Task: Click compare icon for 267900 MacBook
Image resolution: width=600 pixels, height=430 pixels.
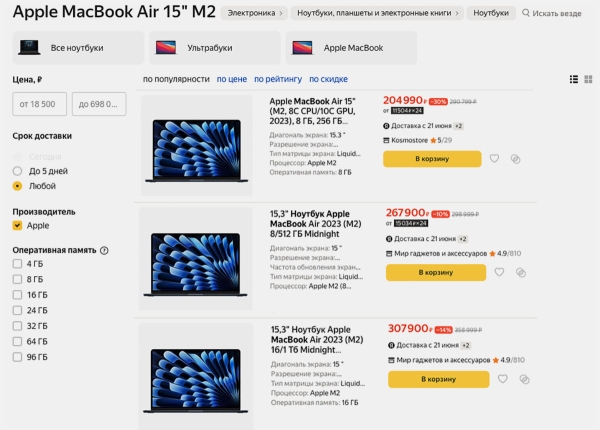Action: (521, 272)
